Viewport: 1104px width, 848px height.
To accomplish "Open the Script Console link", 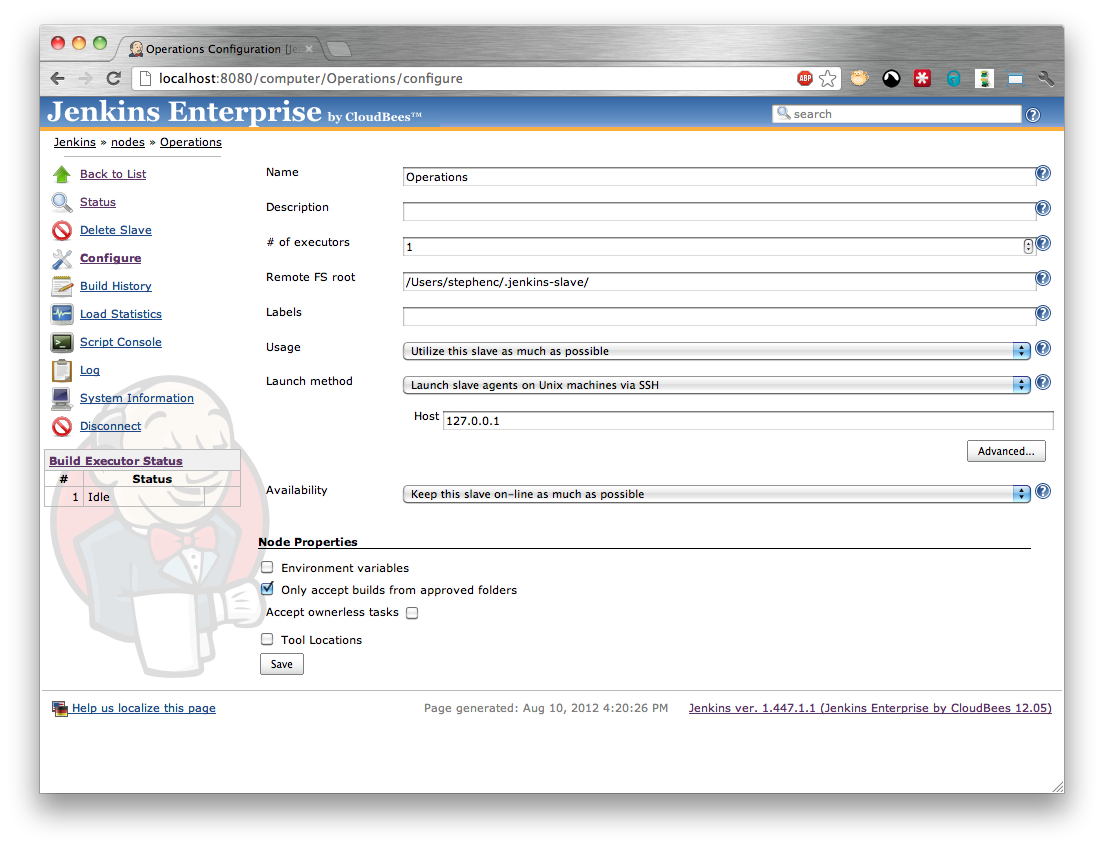I will pyautogui.click(x=120, y=342).
